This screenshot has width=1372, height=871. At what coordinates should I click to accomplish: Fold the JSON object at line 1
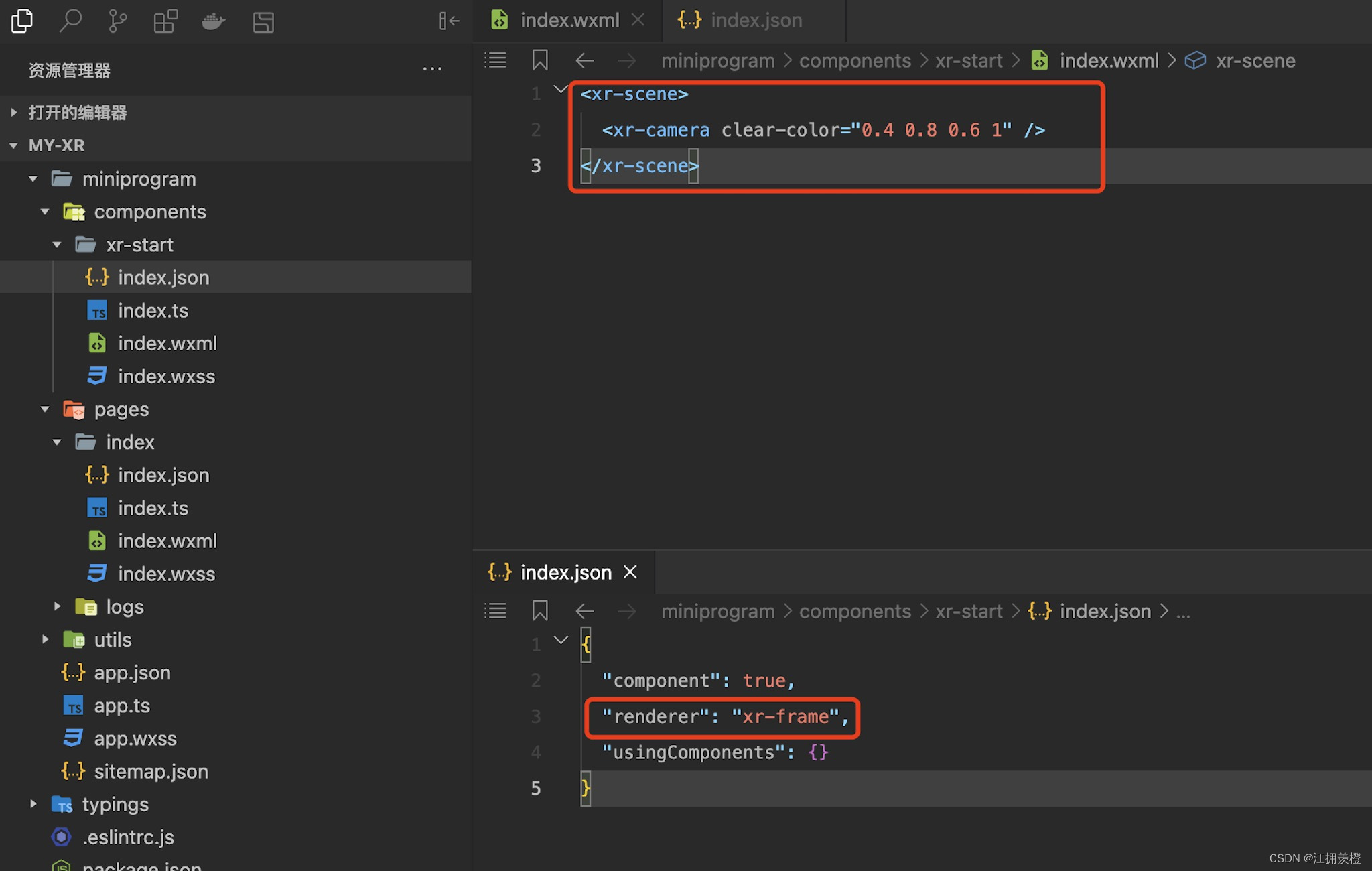(x=561, y=640)
